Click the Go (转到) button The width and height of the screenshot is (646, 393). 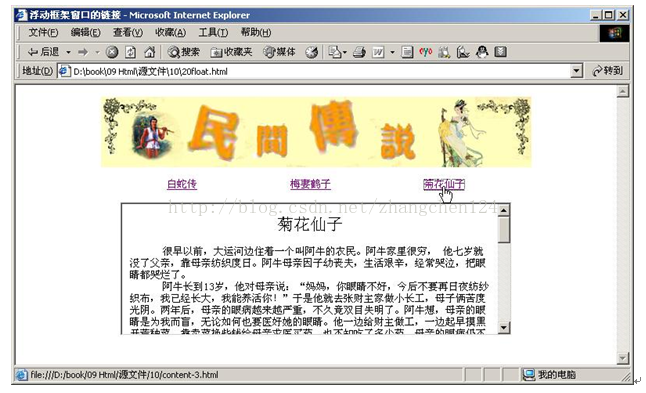click(x=608, y=71)
